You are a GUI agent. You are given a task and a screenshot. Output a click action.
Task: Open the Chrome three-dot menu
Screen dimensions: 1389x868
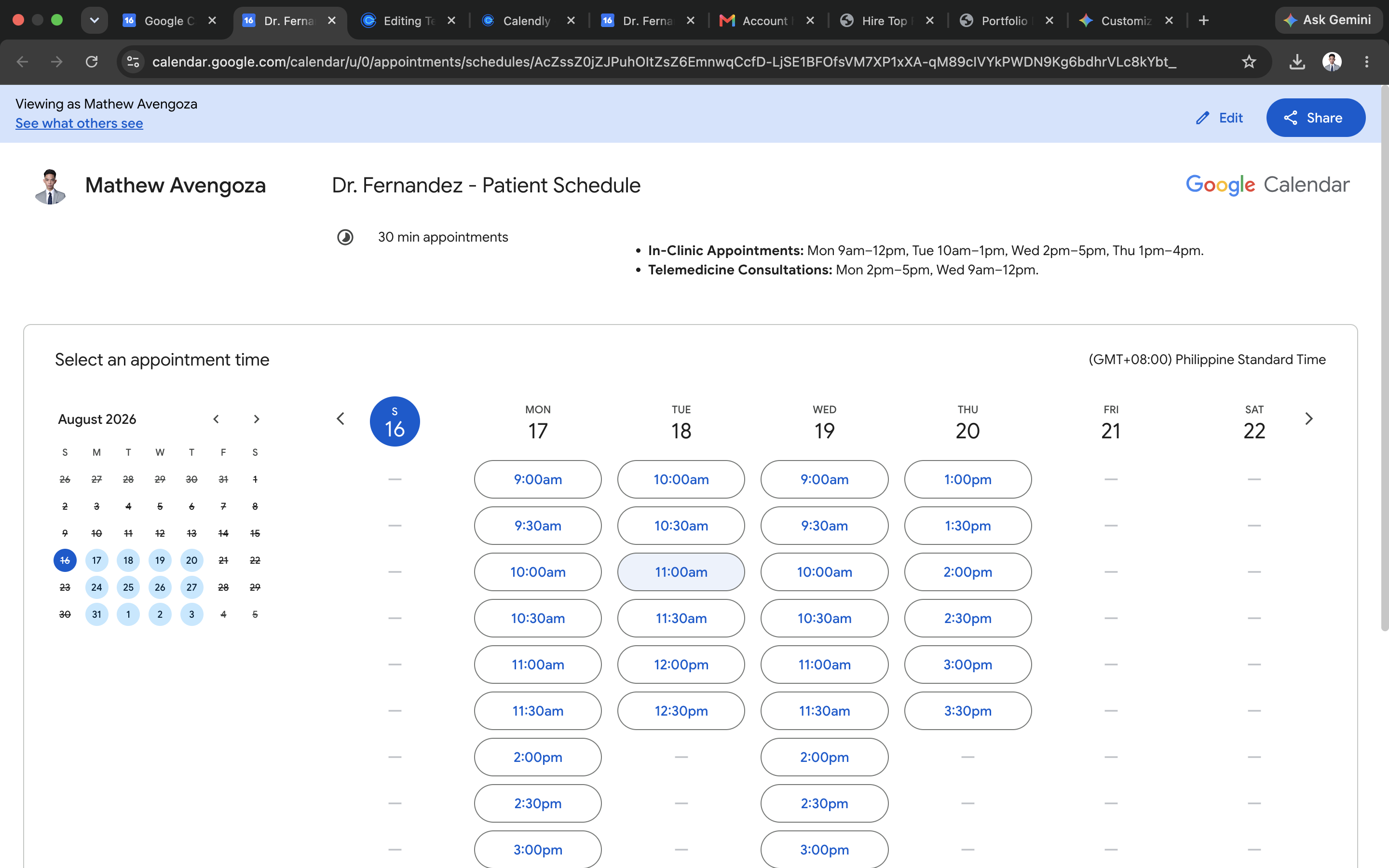coord(1367,61)
